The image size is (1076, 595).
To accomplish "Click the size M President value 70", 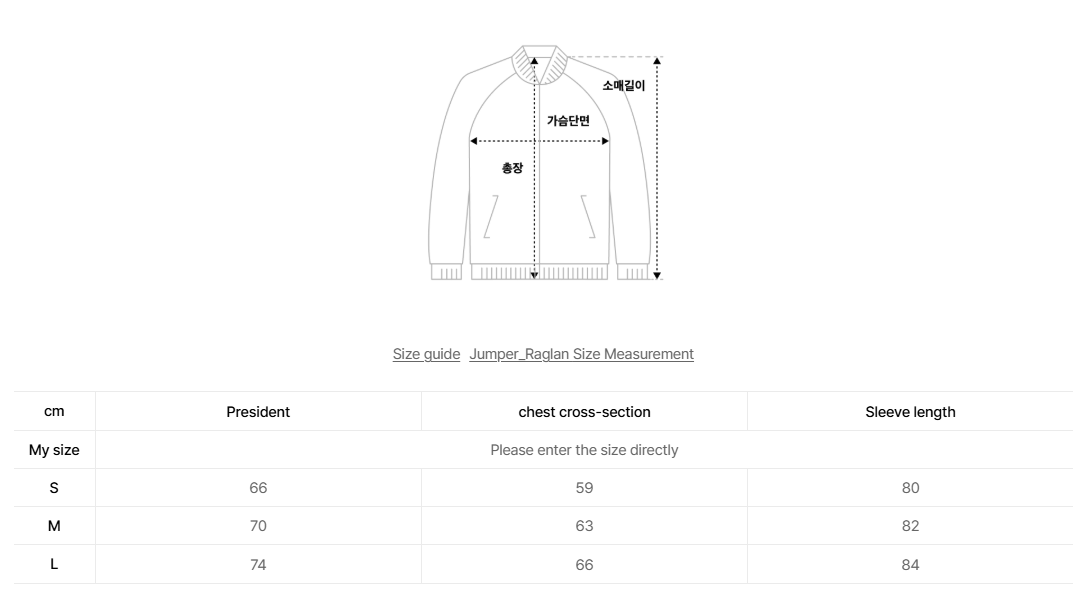I will tap(258, 526).
